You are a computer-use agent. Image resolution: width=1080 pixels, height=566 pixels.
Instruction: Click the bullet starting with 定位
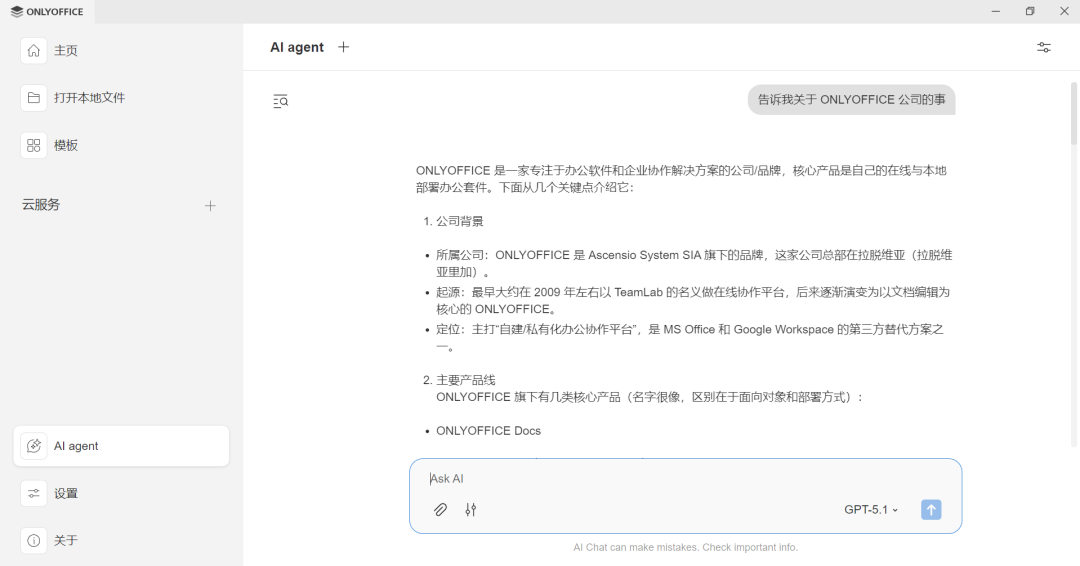pyautogui.click(x=689, y=338)
